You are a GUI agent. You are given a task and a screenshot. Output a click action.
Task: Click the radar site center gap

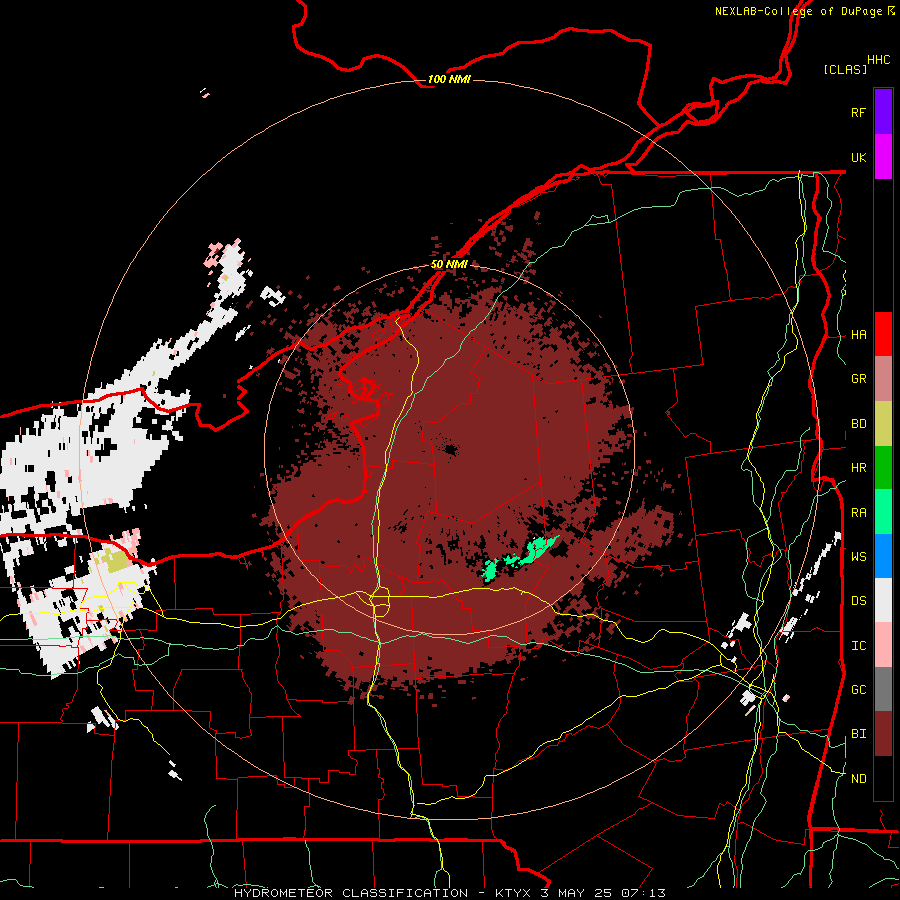point(449,449)
